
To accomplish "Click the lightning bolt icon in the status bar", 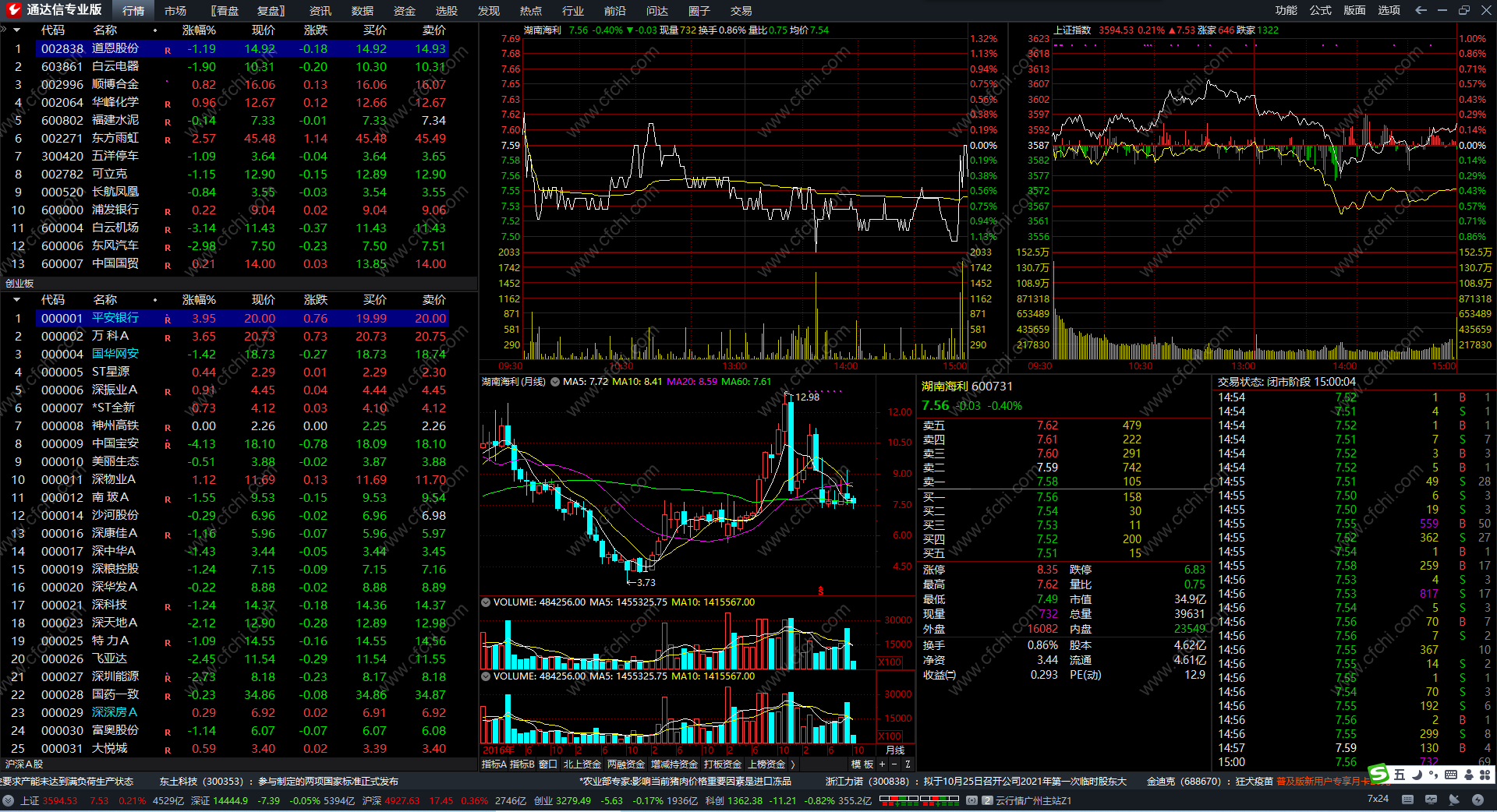I will click(1478, 800).
